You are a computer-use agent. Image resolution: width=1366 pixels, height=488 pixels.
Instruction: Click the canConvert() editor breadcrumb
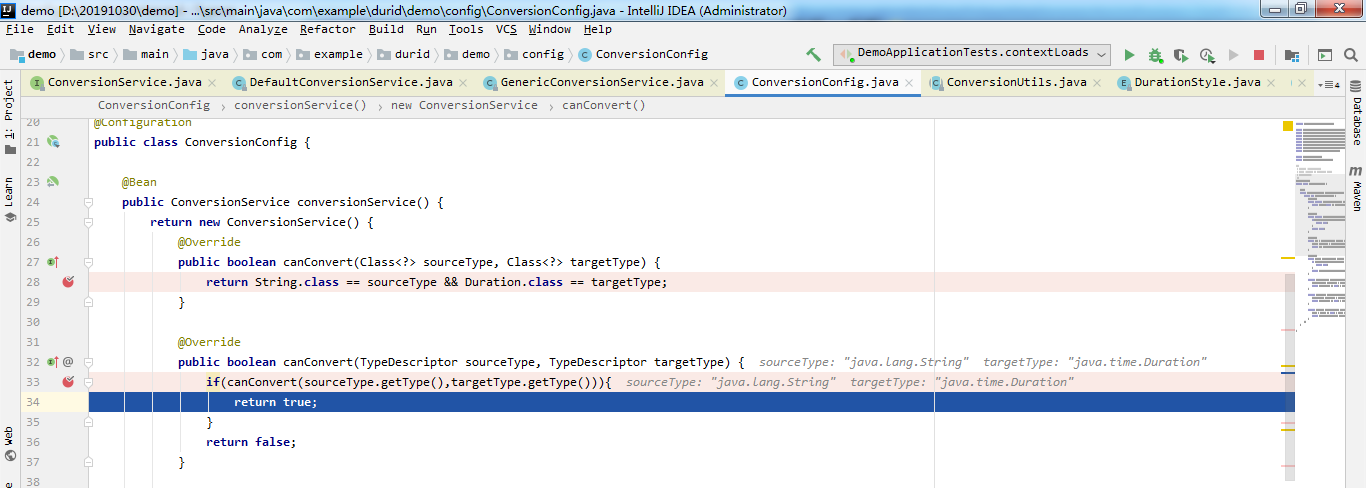[x=603, y=105]
